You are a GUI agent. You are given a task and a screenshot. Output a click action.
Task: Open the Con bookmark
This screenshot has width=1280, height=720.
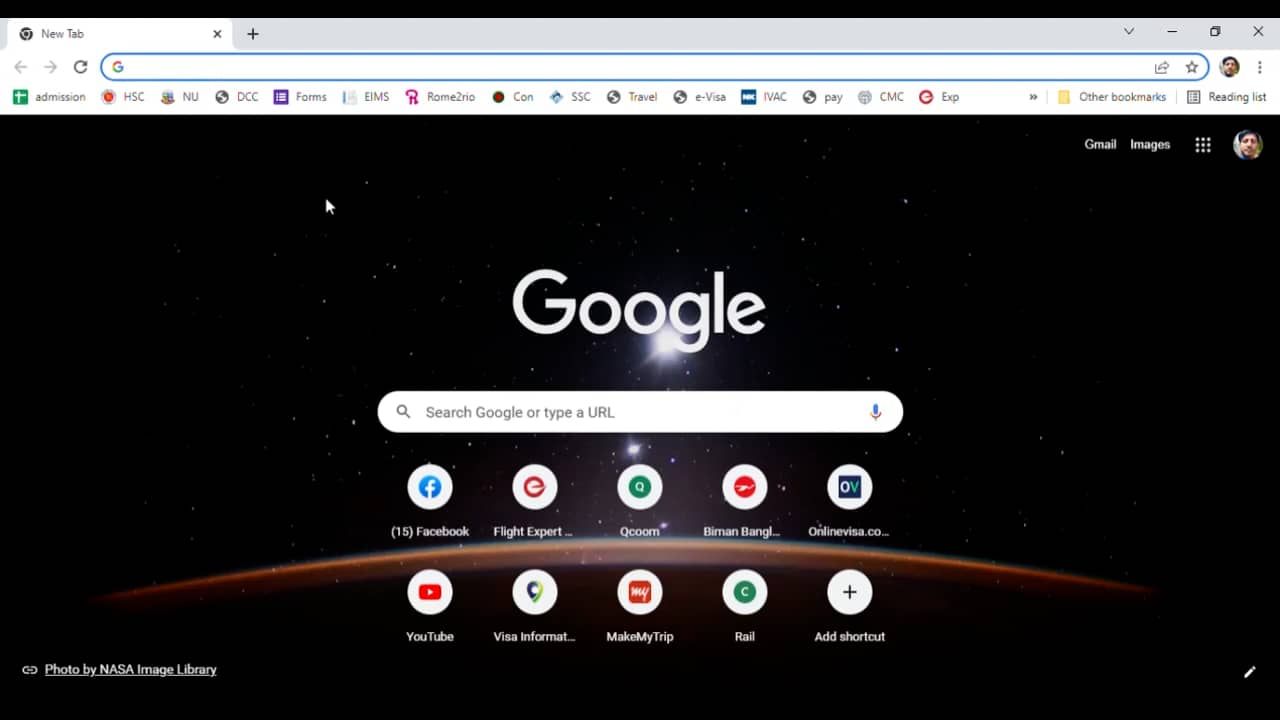click(x=513, y=97)
